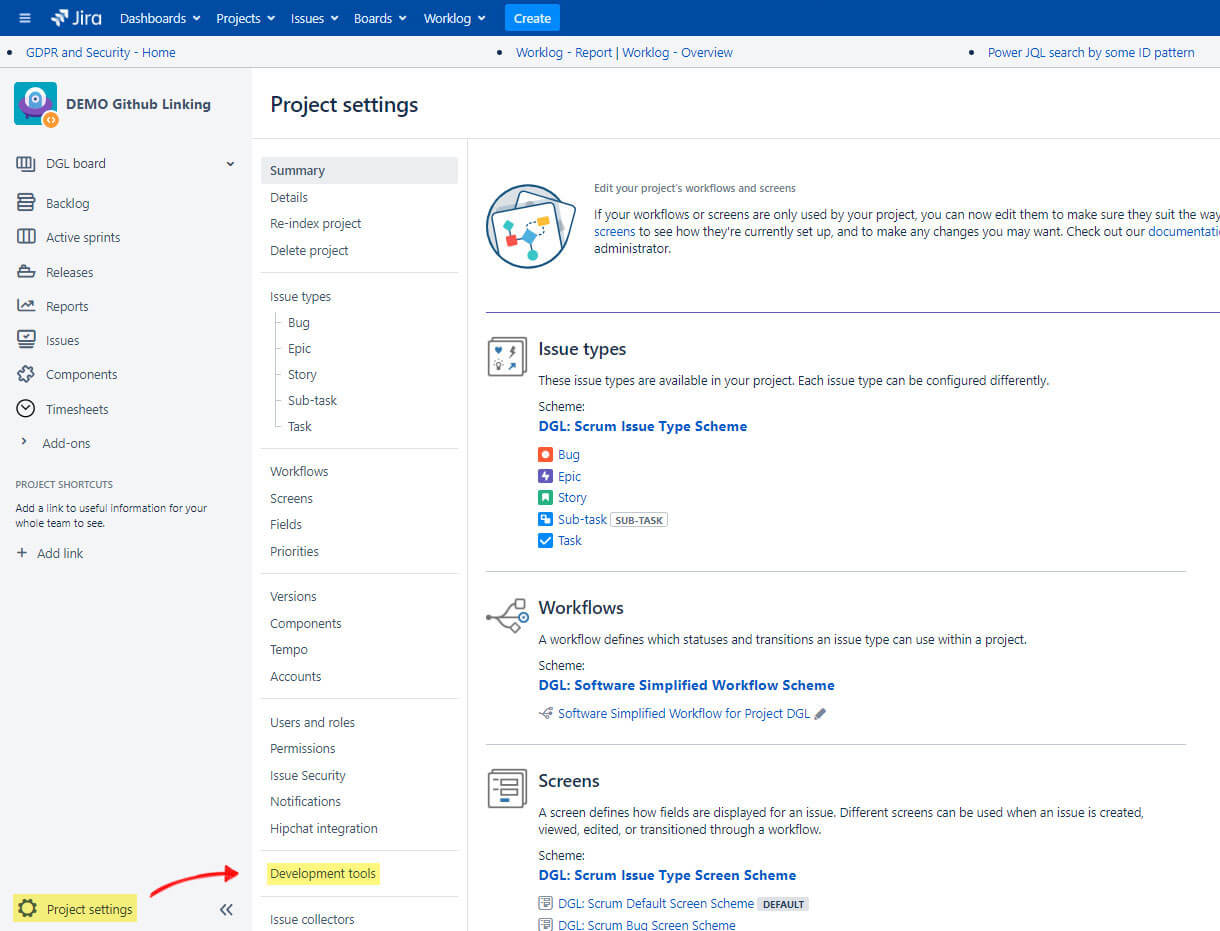This screenshot has height=931, width=1220.
Task: Select Sub-task under Issue types tree
Action: coord(313,400)
